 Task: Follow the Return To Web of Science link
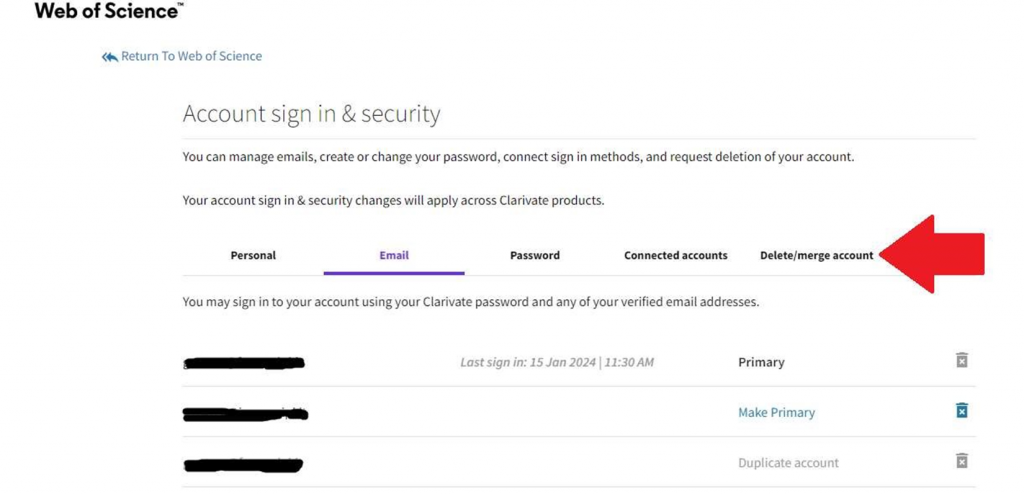(191, 56)
